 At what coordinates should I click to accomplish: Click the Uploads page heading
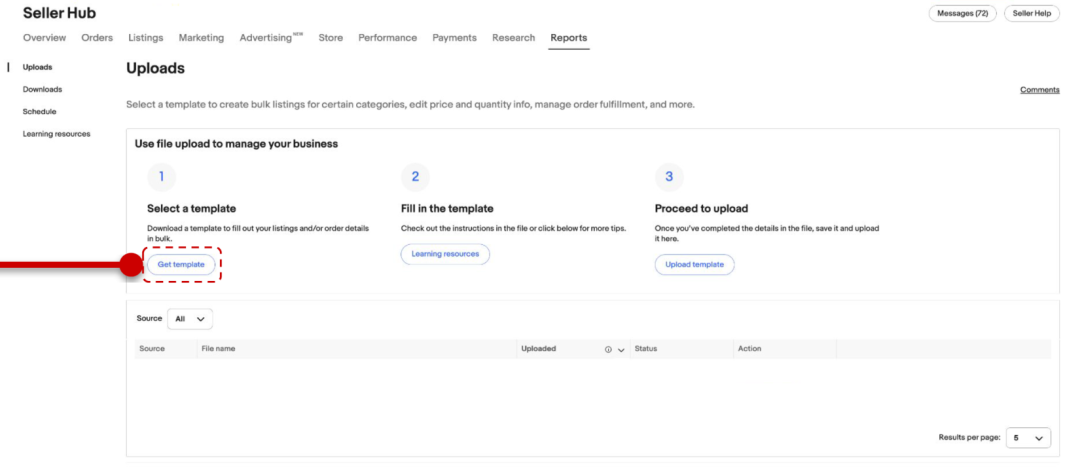[156, 69]
